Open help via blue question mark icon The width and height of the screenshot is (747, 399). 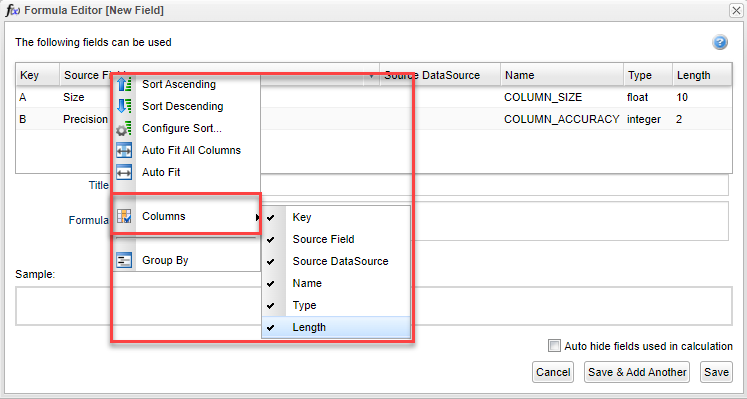[x=720, y=42]
